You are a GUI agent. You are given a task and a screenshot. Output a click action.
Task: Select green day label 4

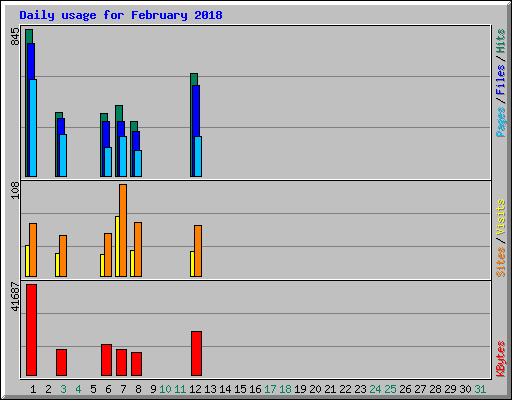click(x=78, y=389)
